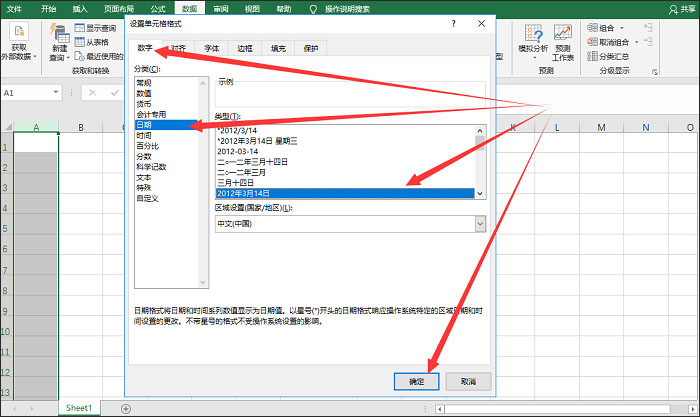Select 自定义 category

click(x=147, y=198)
